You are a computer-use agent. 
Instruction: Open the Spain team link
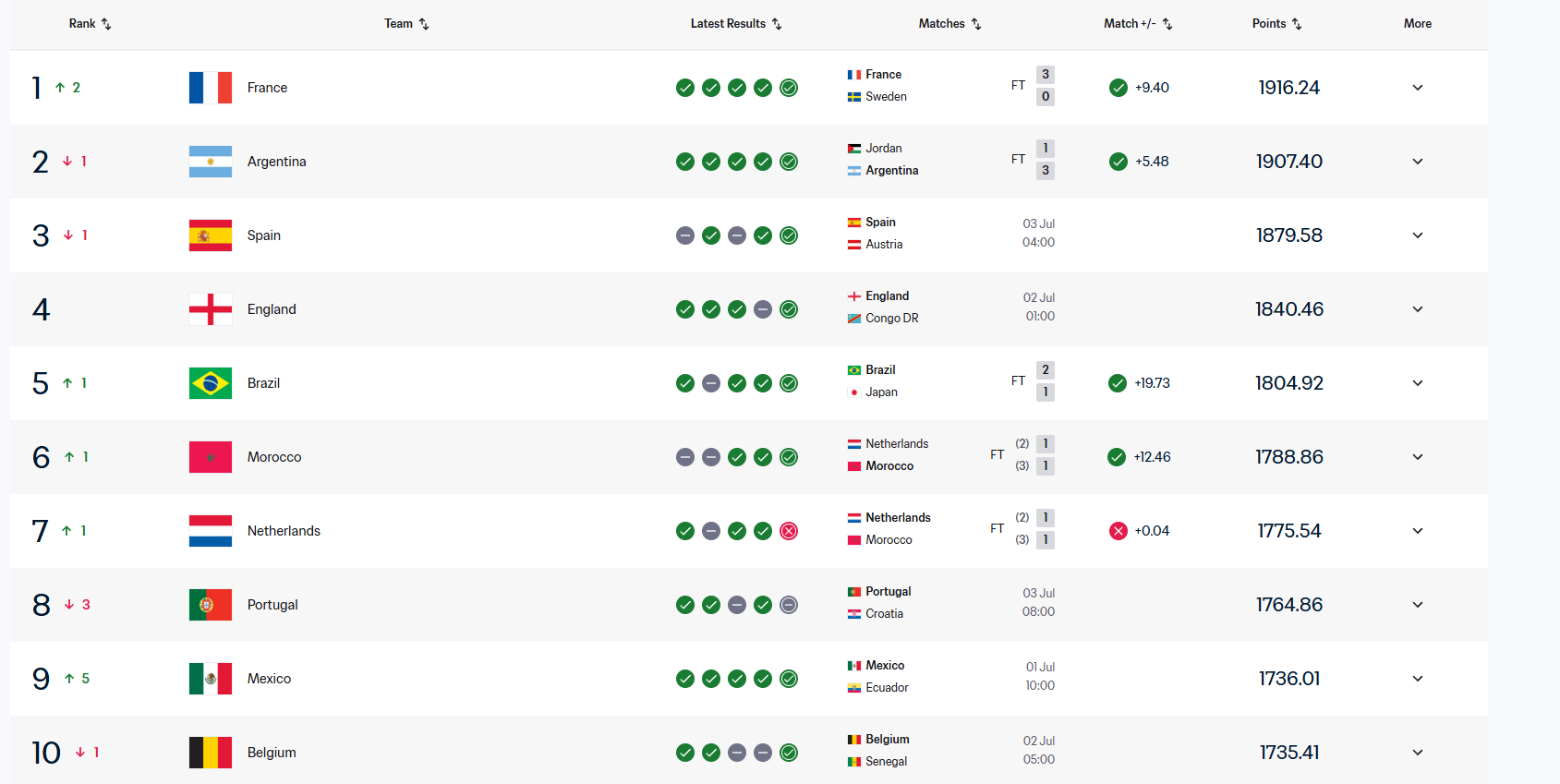coord(264,235)
